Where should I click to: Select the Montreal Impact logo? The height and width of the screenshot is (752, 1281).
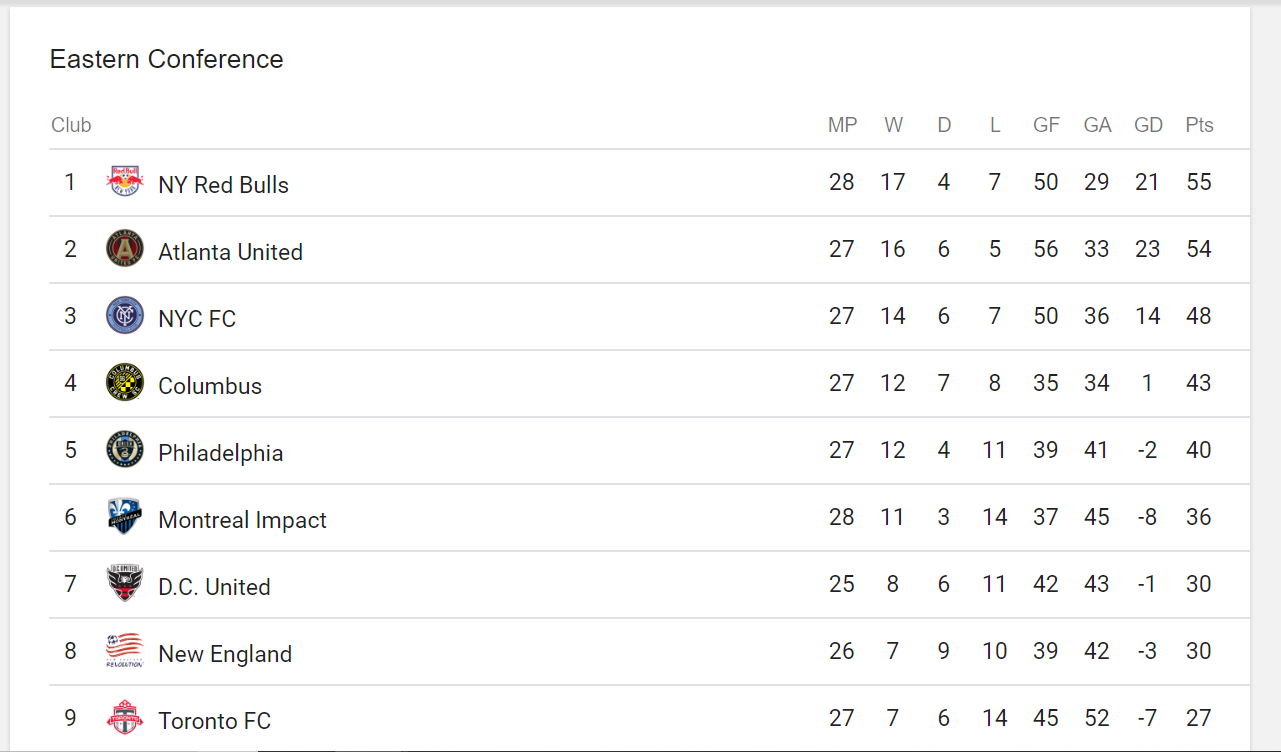(125, 517)
